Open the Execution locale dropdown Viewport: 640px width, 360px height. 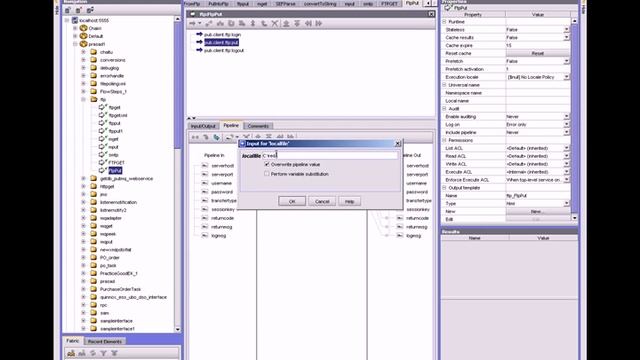(x=566, y=77)
